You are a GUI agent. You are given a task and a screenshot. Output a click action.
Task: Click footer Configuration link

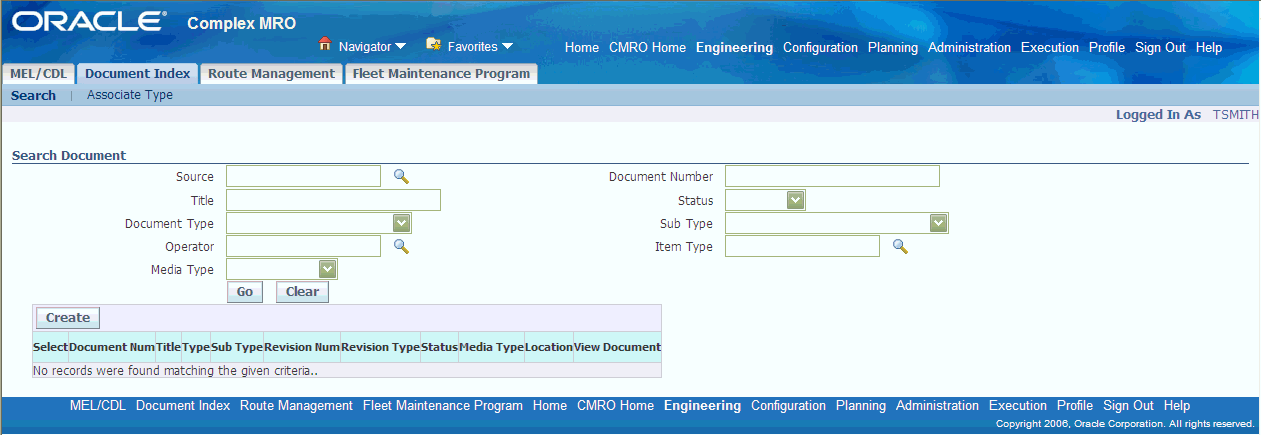788,406
